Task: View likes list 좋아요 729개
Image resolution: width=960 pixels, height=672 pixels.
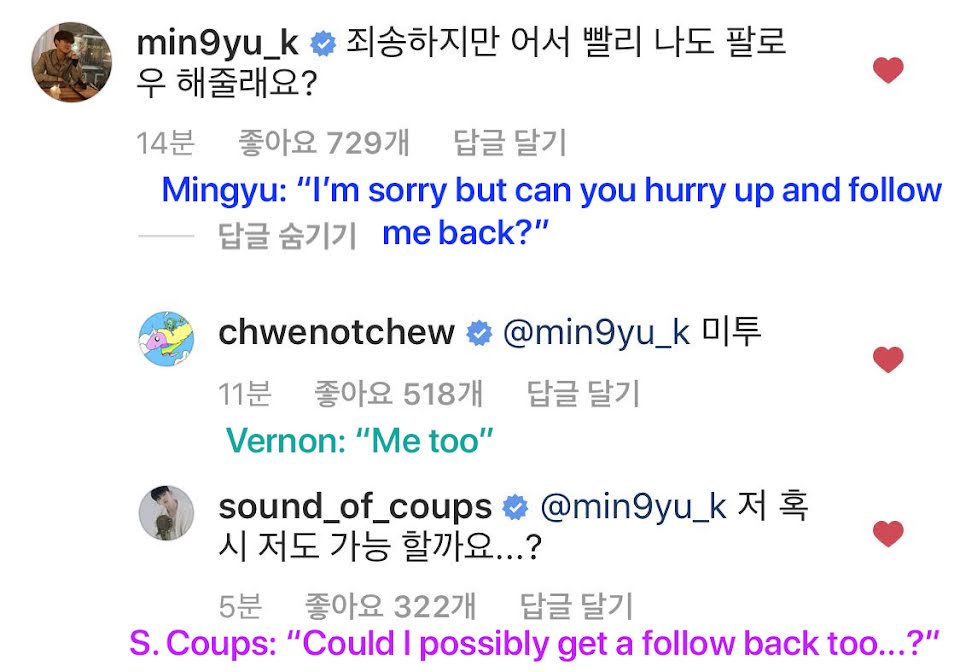Action: click(324, 143)
